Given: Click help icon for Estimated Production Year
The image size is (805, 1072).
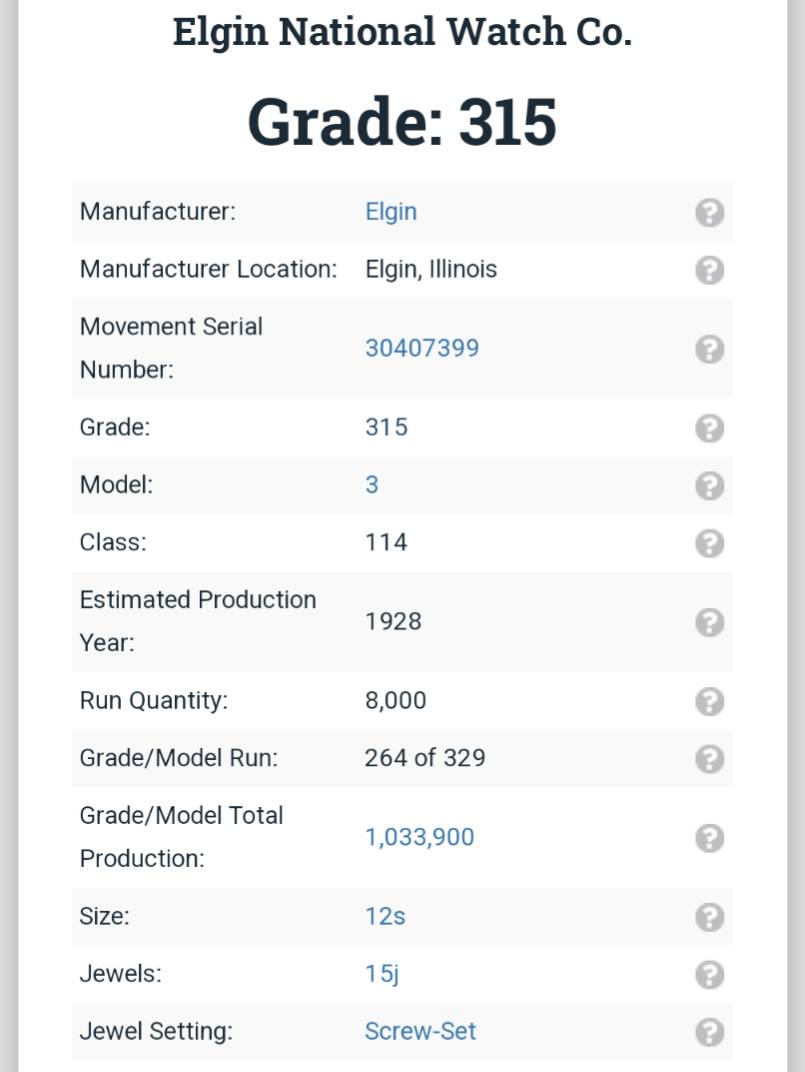Looking at the screenshot, I should (x=709, y=623).
